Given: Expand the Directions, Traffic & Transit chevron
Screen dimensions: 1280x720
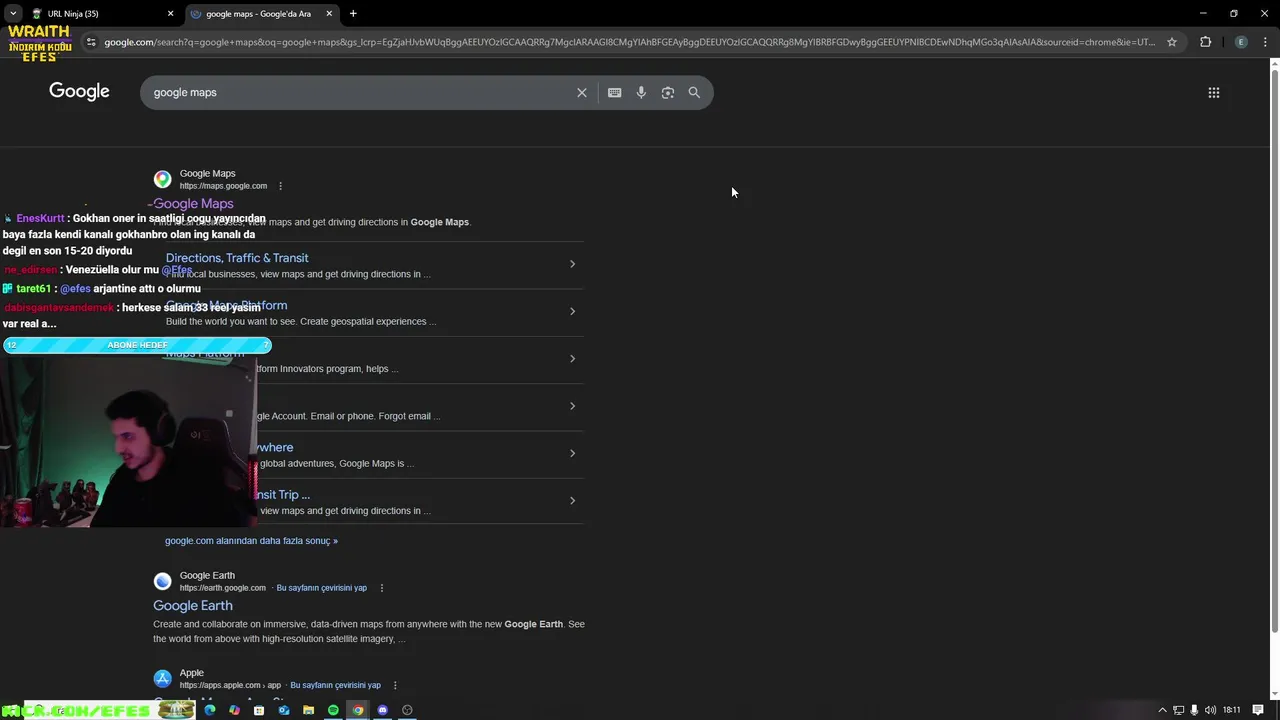Looking at the screenshot, I should (572, 264).
